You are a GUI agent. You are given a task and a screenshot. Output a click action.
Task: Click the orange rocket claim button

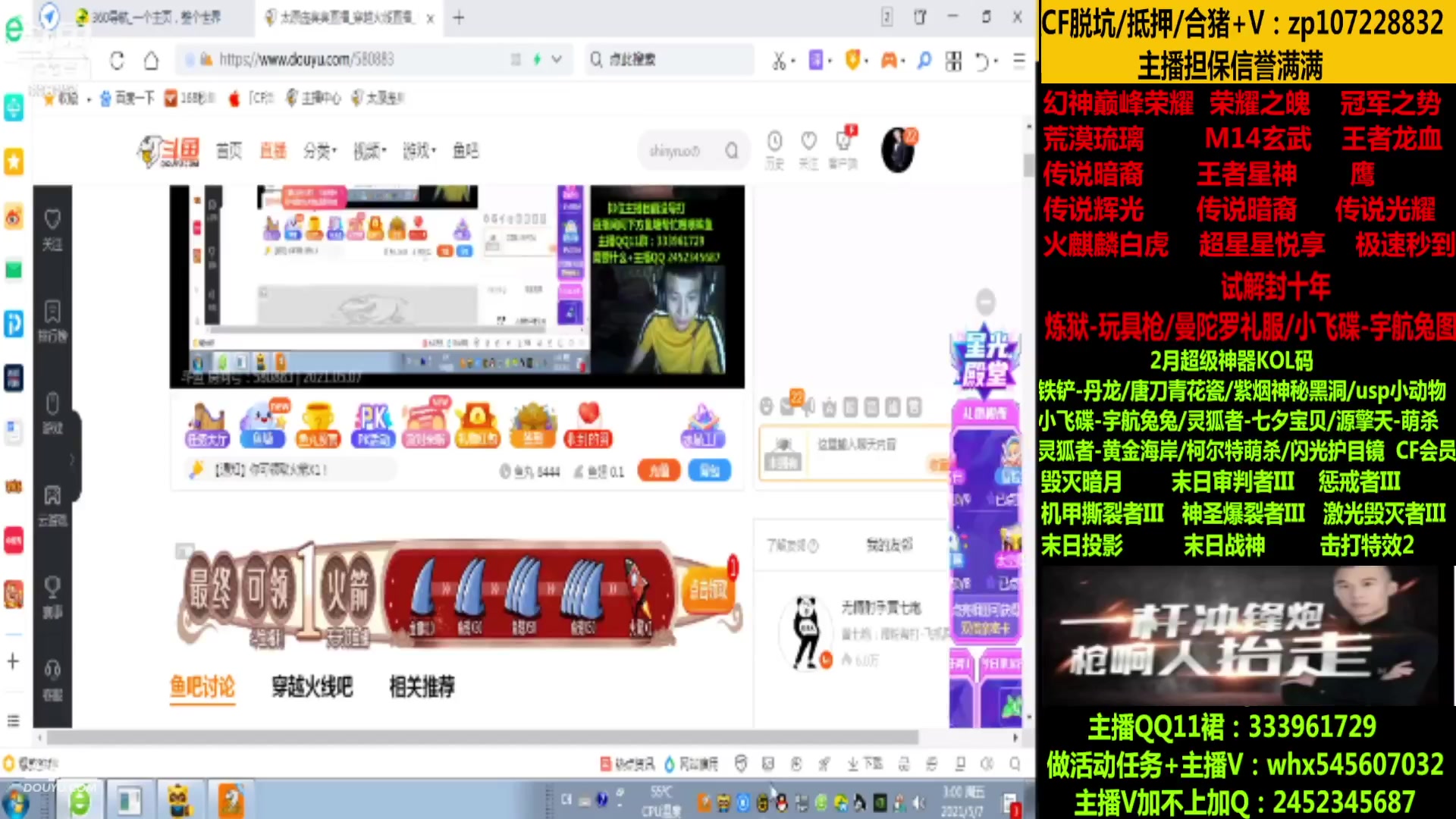pyautogui.click(x=709, y=589)
